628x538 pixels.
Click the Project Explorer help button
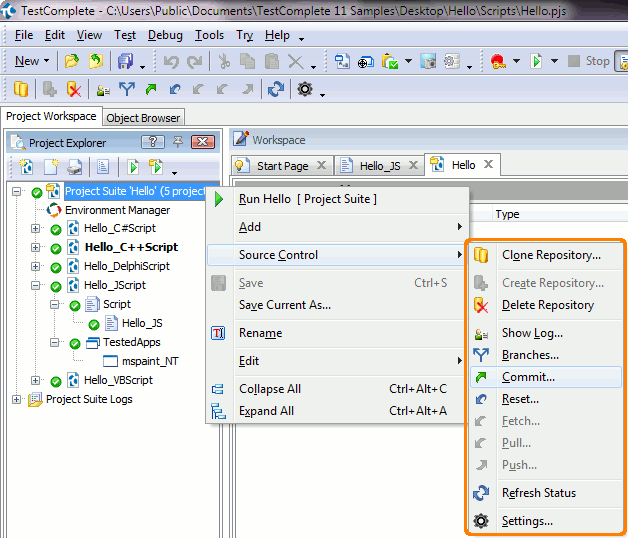click(x=152, y=142)
